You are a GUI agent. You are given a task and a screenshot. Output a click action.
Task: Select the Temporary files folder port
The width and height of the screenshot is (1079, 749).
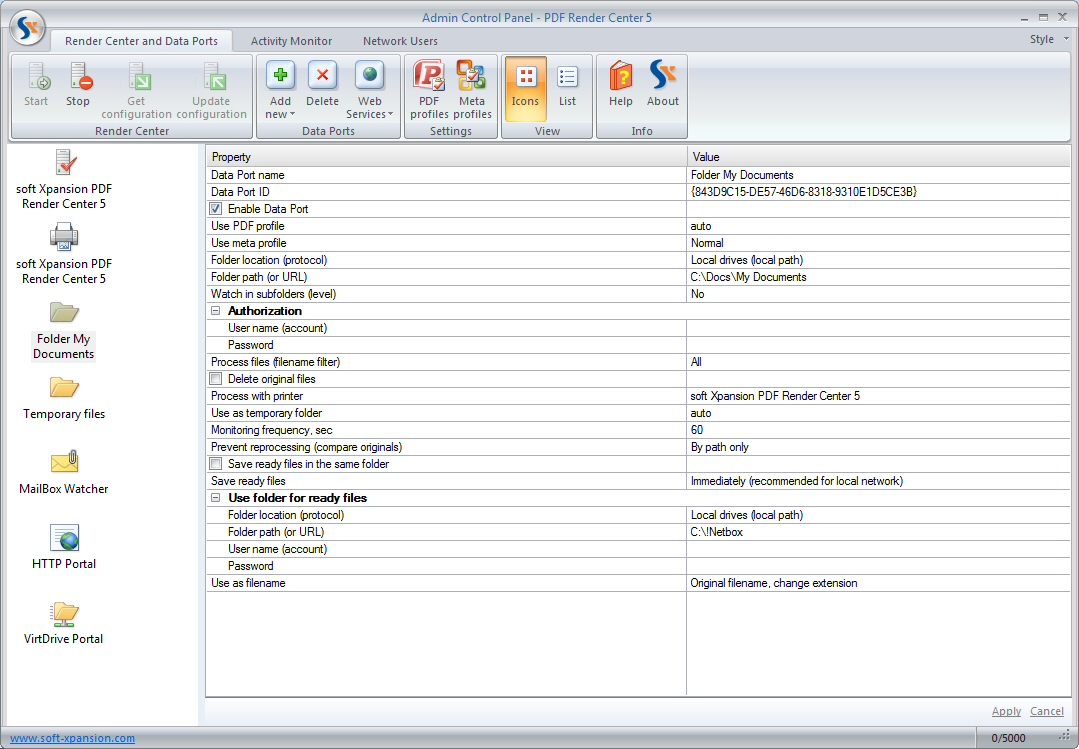[63, 396]
